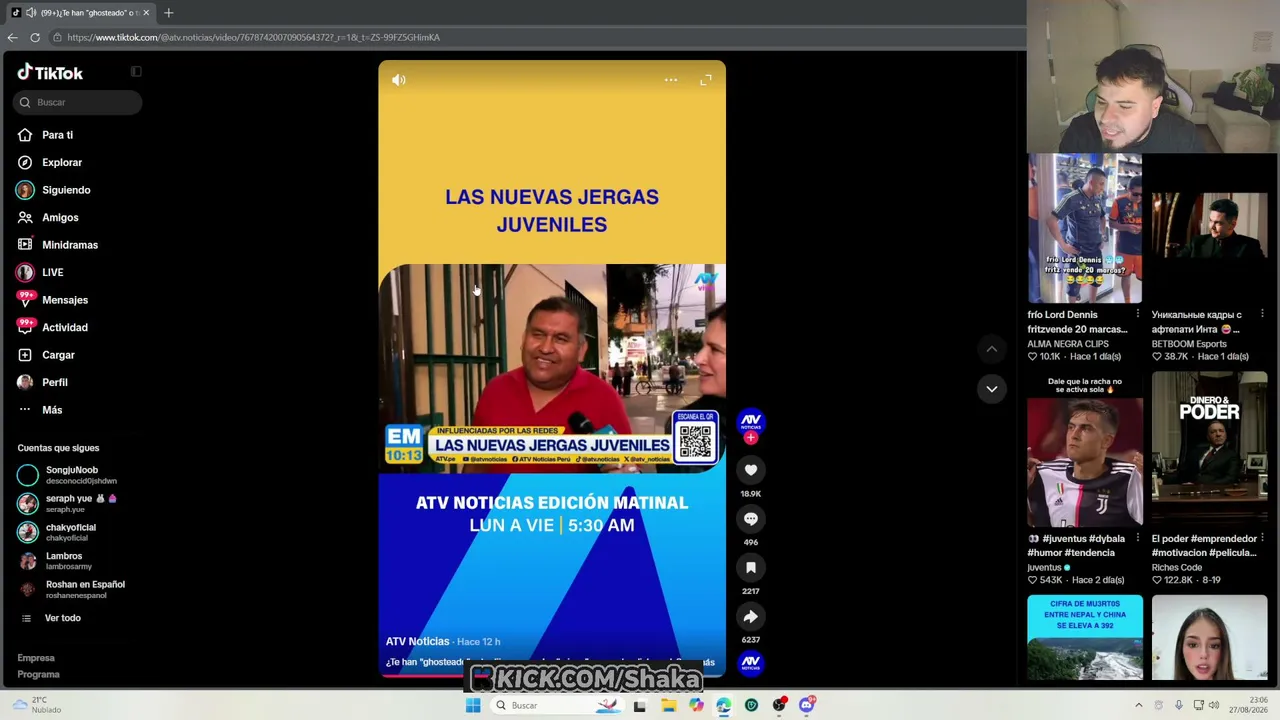Viewport: 1280px width, 720px height.
Task: Share the video using the arrow icon
Action: pyautogui.click(x=751, y=617)
